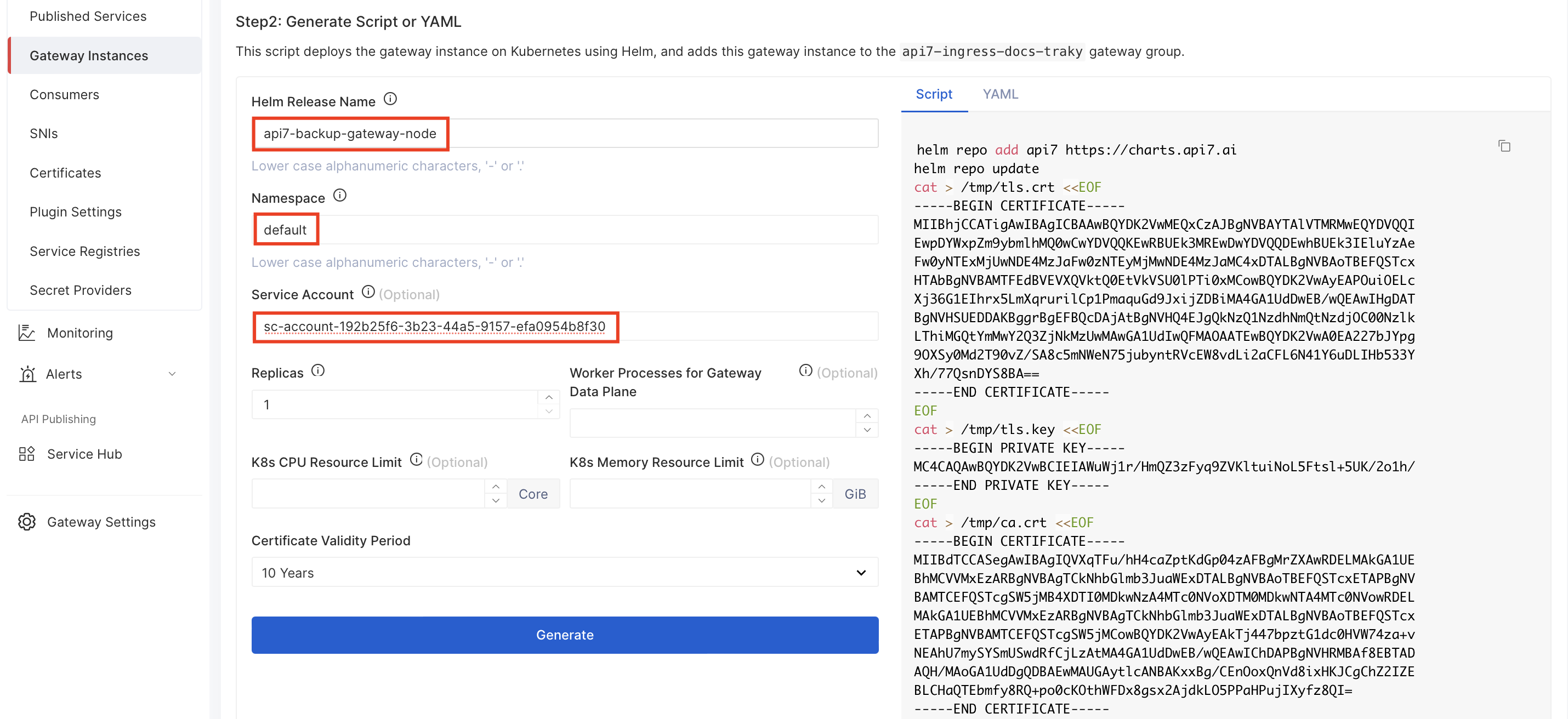Increment Replicas with the up arrow
1568x719 pixels.
tap(548, 397)
